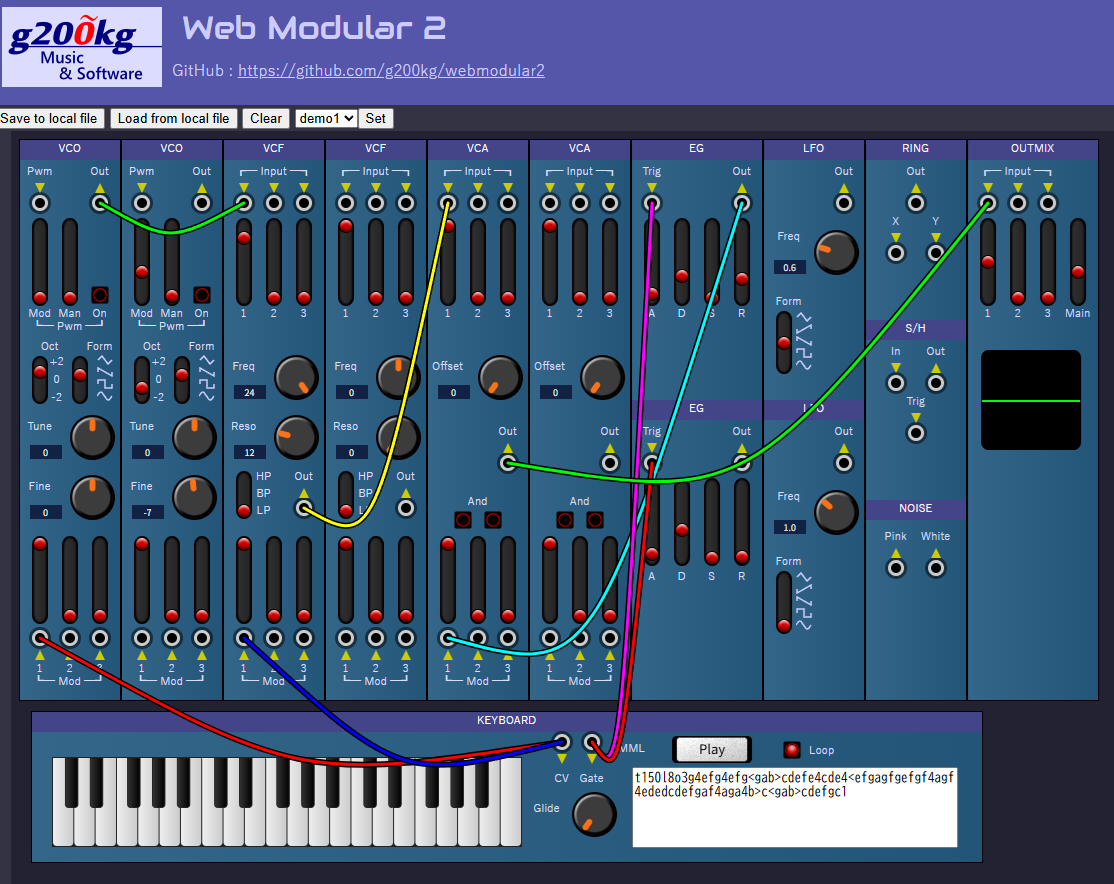Click the keyboard CV output jack

562,742
